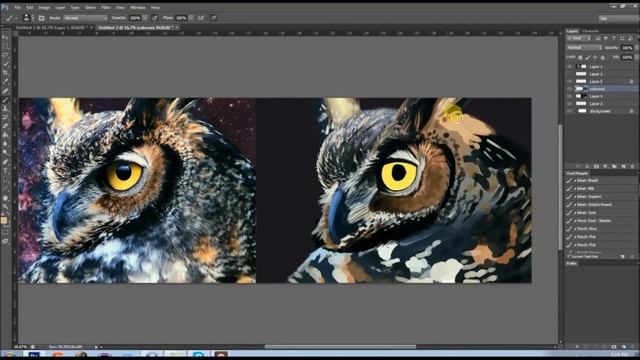
Task: Filter layers by adjustment layers icon
Action: coord(606,38)
